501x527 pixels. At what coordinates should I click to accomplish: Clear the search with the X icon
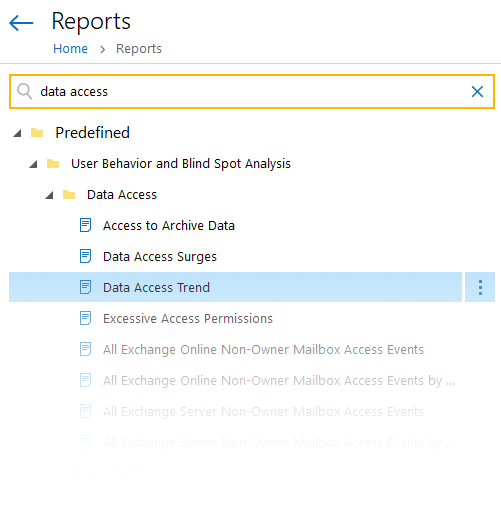coord(477,91)
